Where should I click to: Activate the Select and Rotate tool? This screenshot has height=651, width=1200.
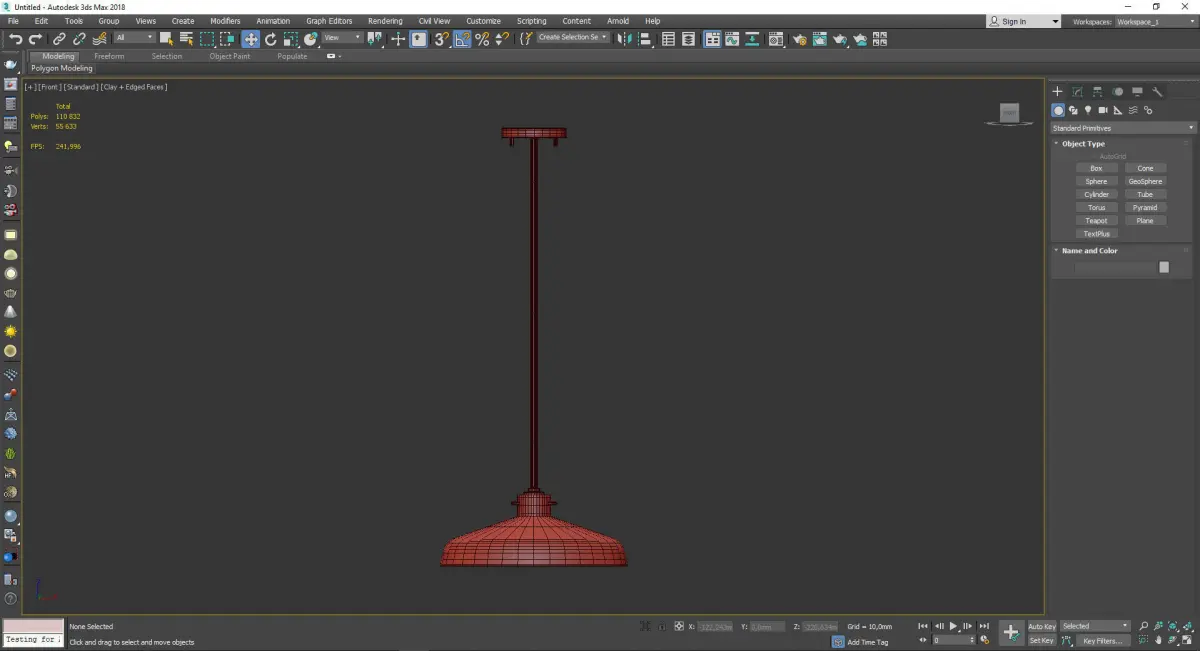coord(270,39)
